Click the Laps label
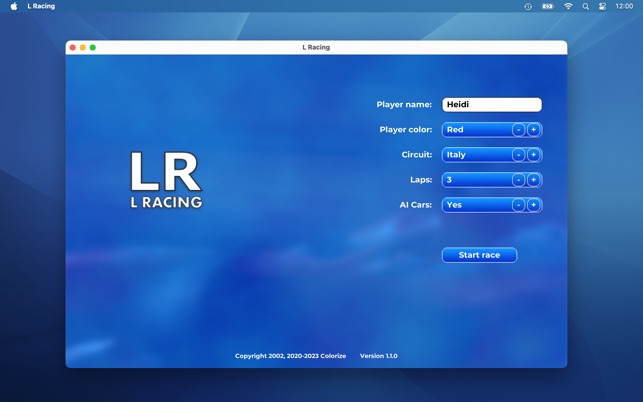 point(421,180)
